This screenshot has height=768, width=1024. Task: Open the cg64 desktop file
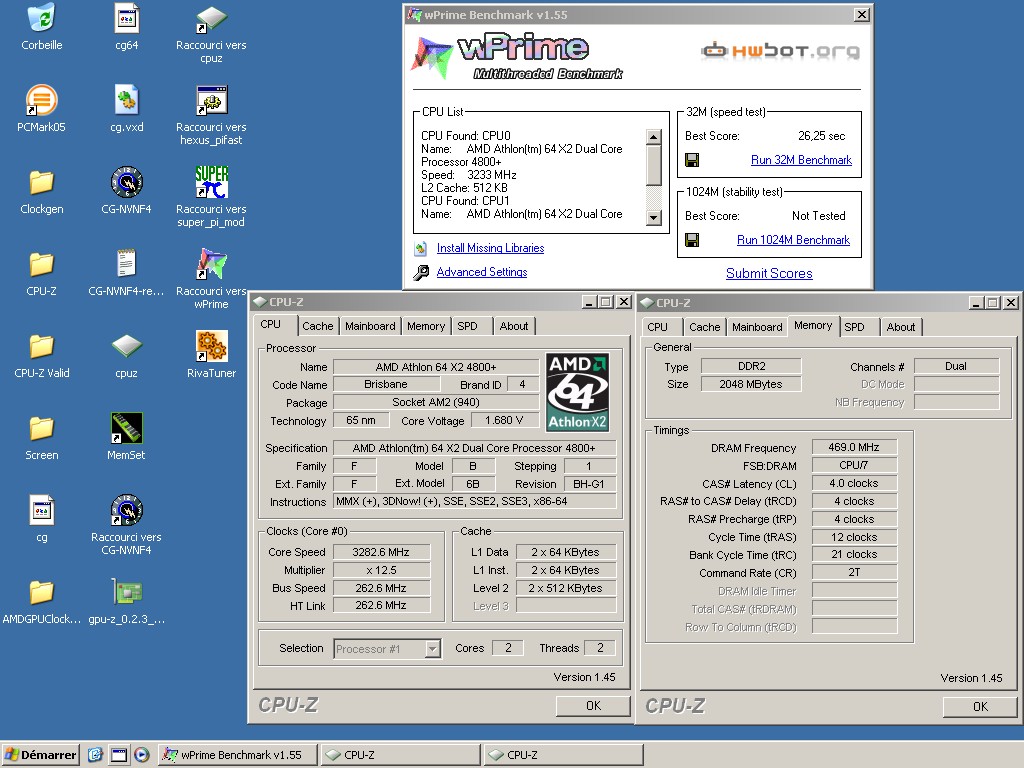point(126,20)
